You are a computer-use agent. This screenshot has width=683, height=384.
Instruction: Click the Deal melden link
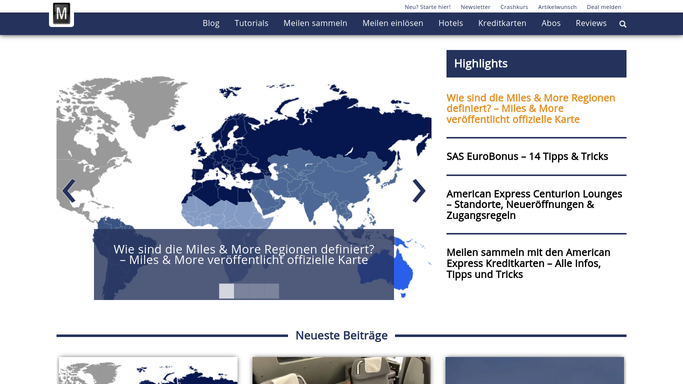(604, 7)
